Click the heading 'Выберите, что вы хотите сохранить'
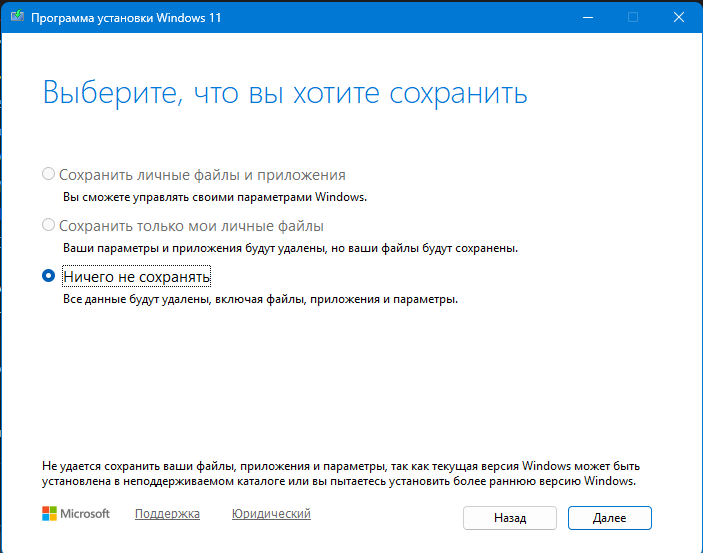 click(x=285, y=92)
